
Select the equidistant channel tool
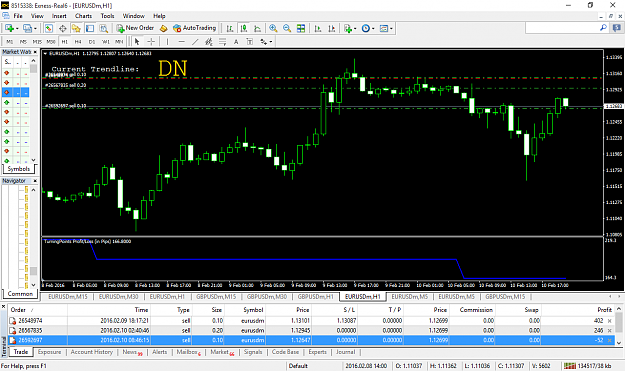(x=208, y=41)
